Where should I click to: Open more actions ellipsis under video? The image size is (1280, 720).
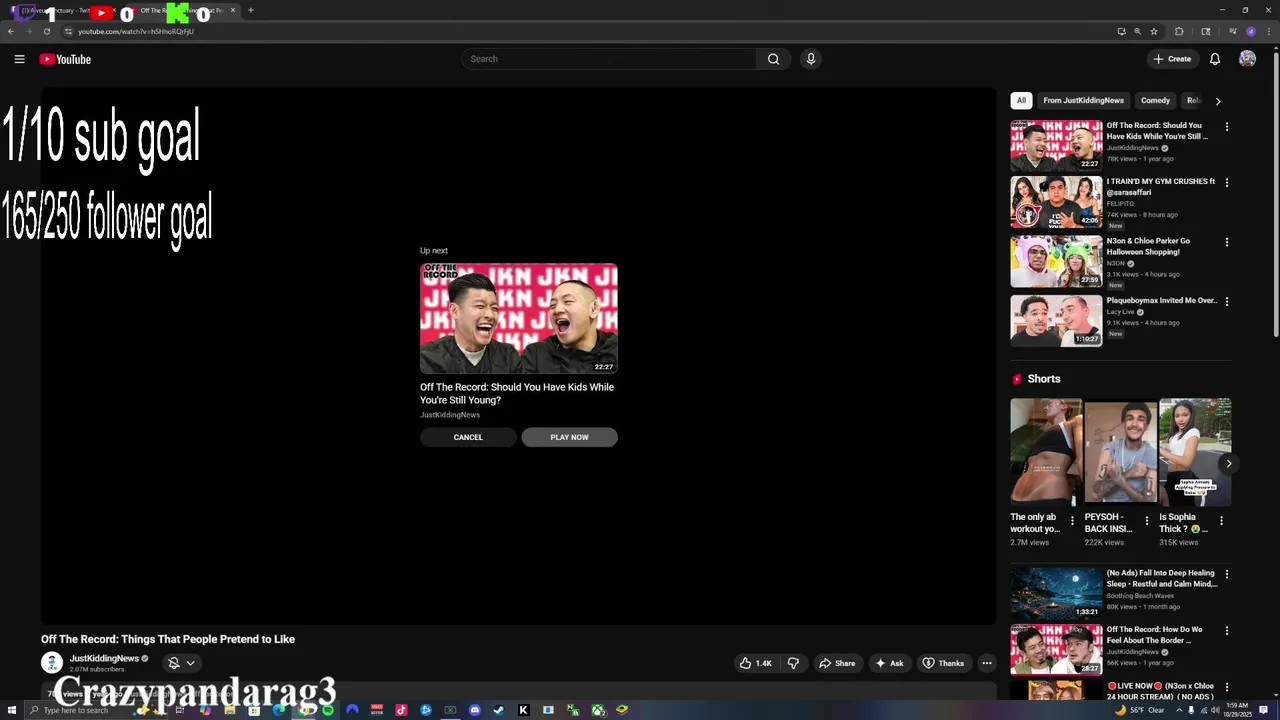coord(986,663)
